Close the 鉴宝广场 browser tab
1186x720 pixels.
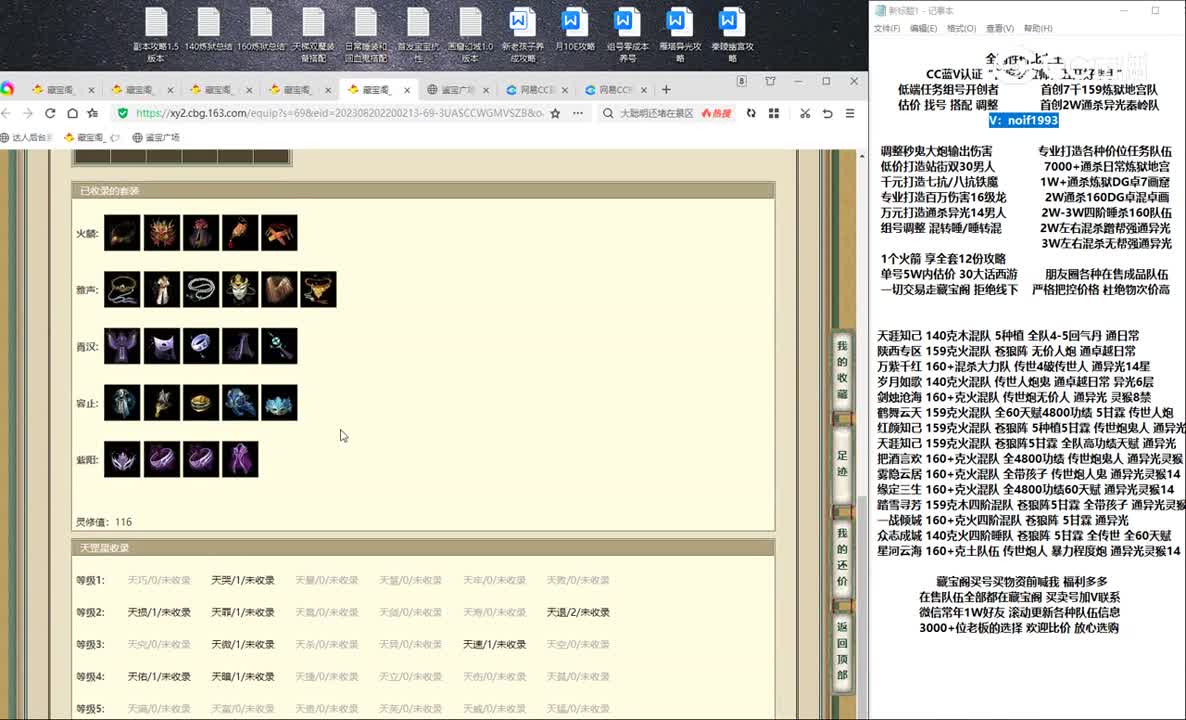click(486, 90)
